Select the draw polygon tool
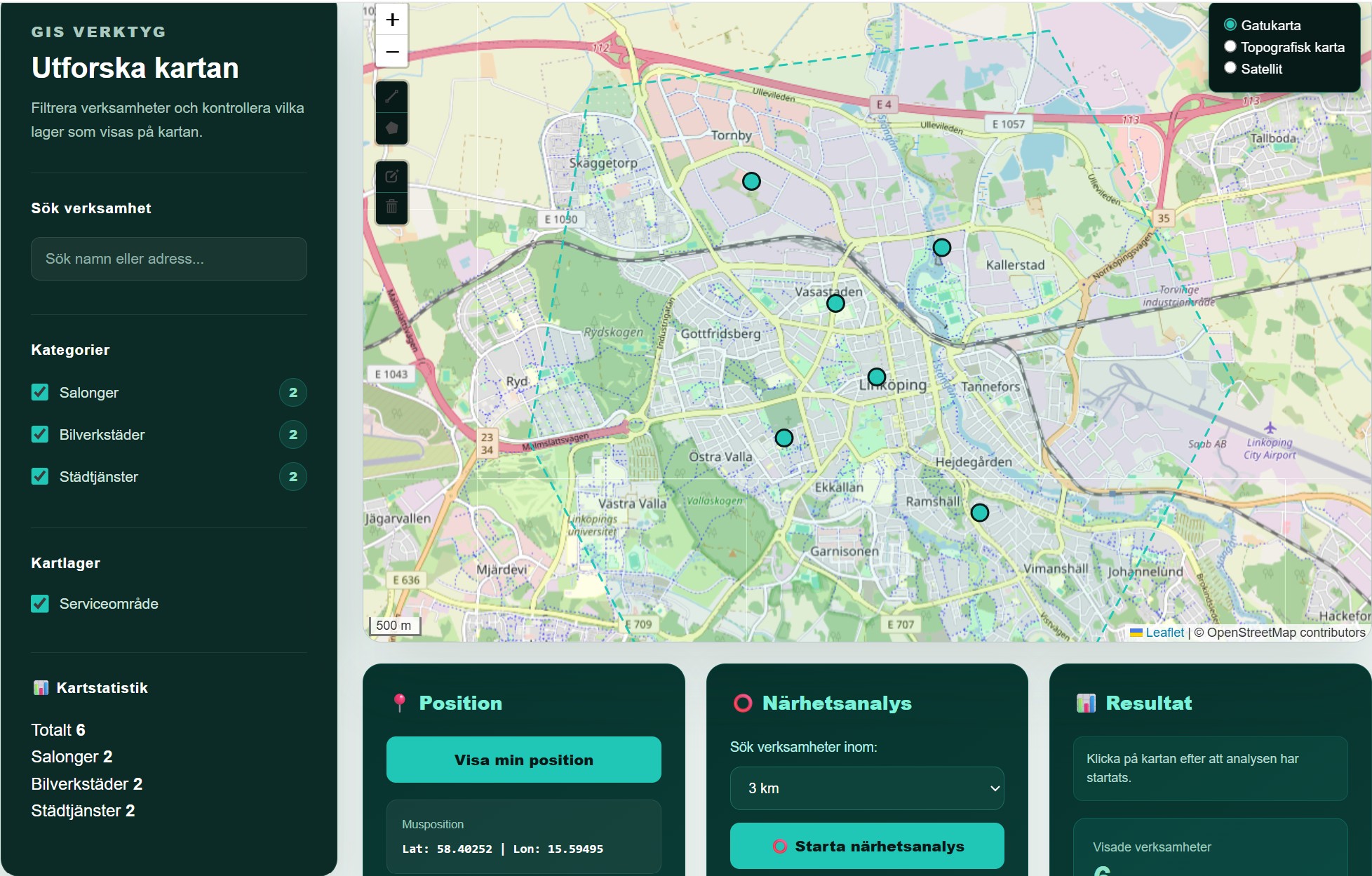Image resolution: width=1372 pixels, height=876 pixels. pos(392,128)
